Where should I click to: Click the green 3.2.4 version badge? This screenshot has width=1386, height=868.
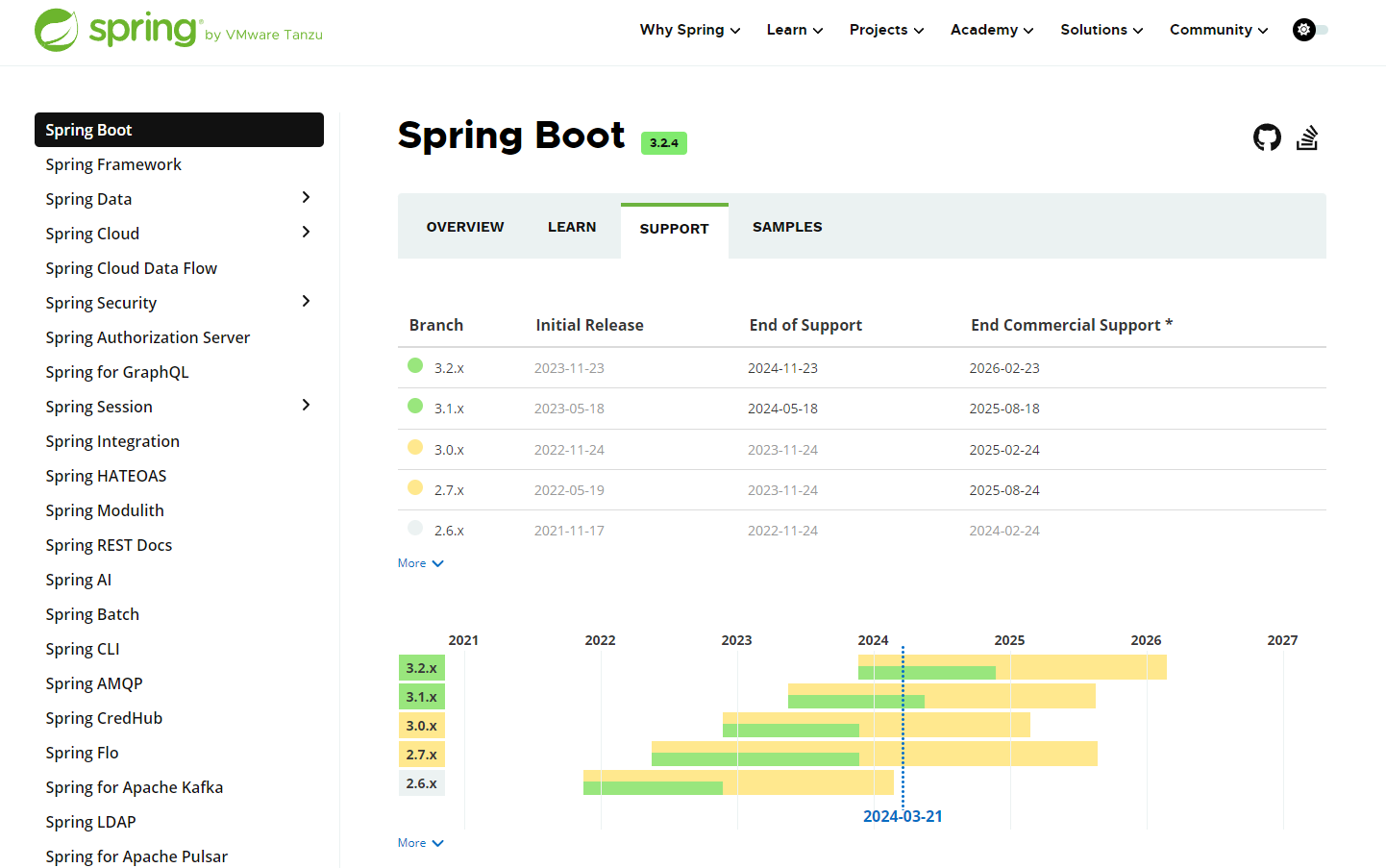(x=664, y=143)
